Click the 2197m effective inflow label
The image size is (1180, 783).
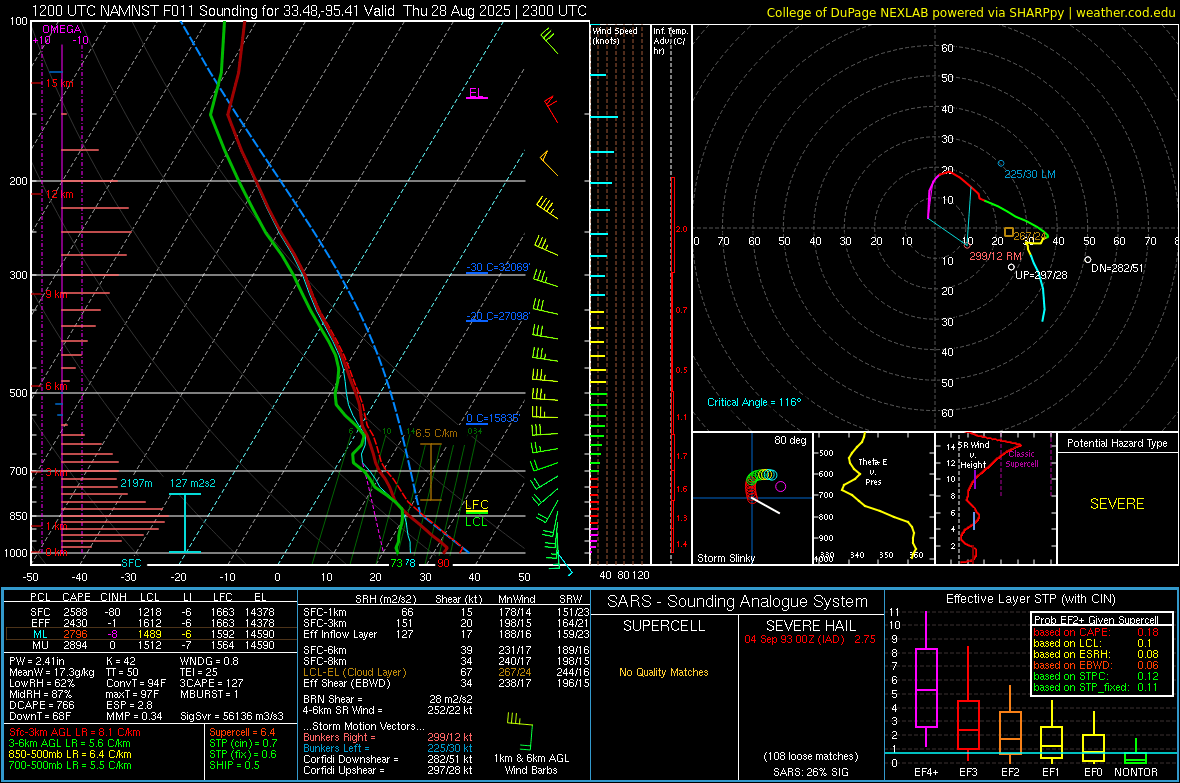click(x=136, y=483)
